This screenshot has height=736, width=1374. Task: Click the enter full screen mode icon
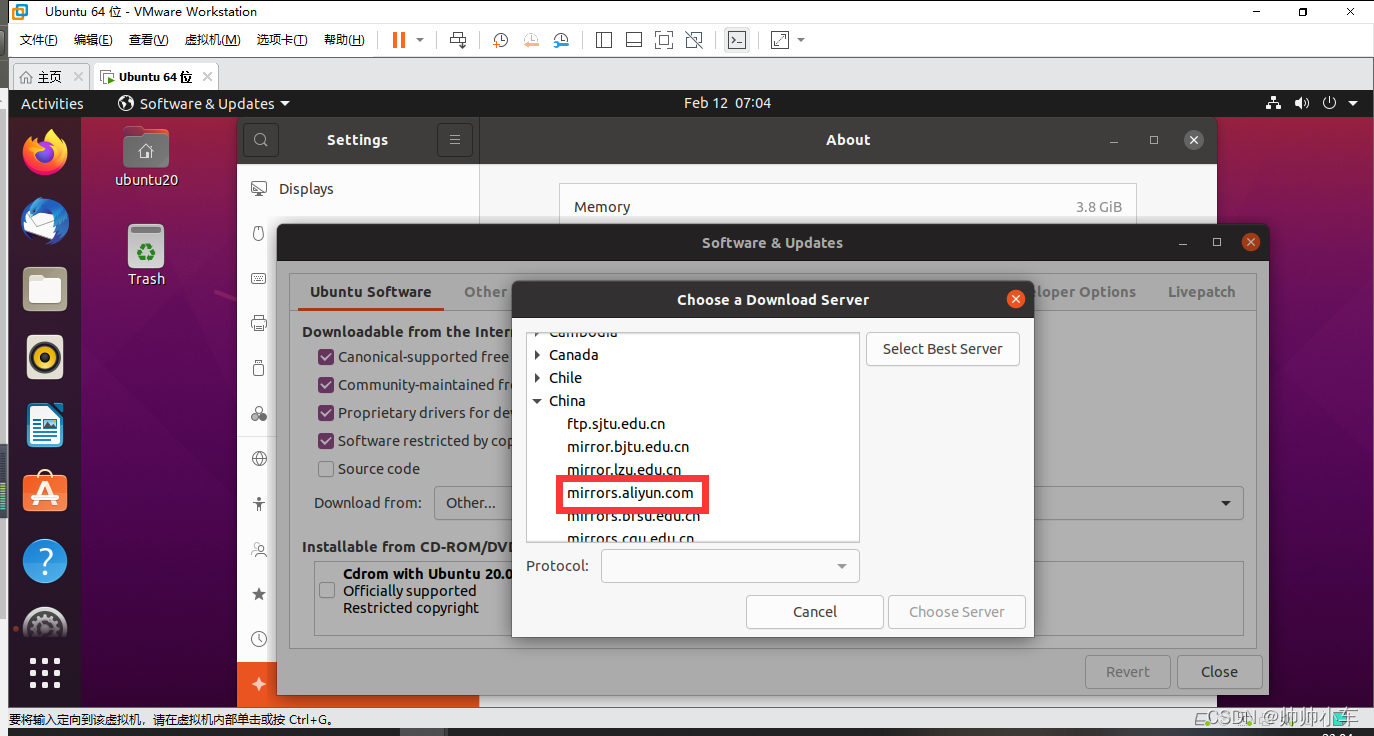664,40
